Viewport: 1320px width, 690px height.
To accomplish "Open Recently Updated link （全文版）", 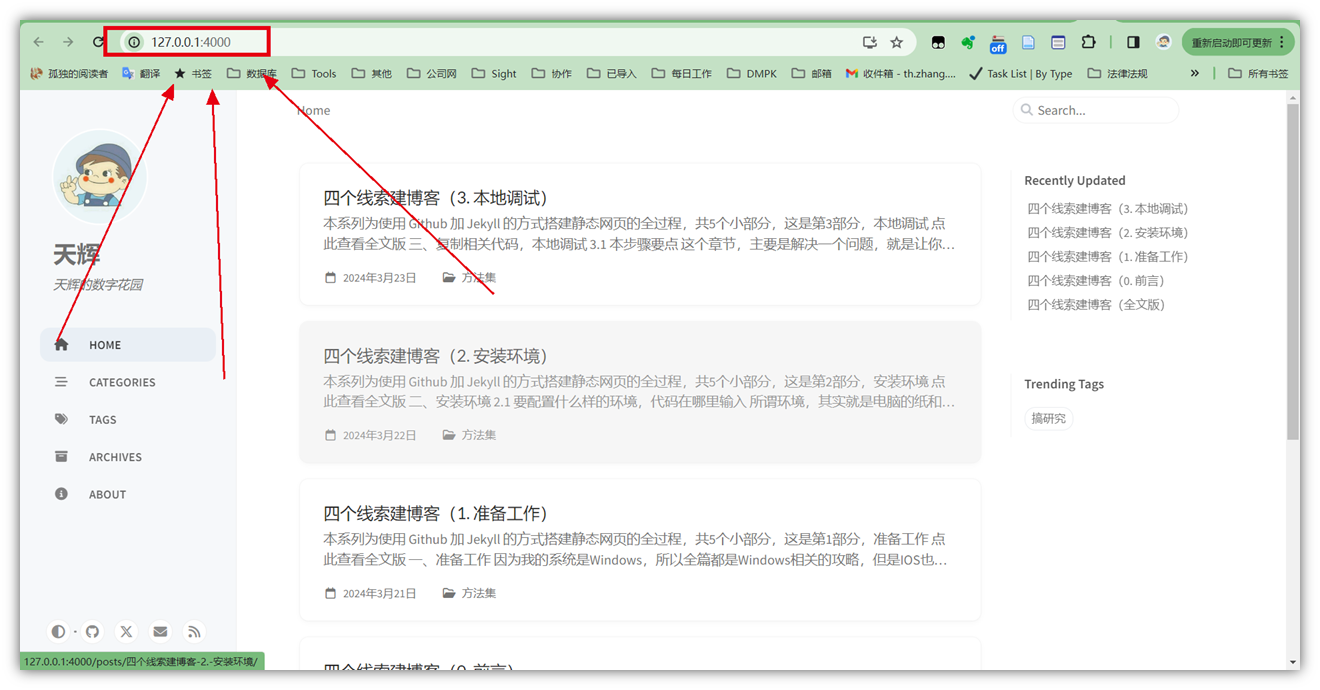I will pos(1095,305).
